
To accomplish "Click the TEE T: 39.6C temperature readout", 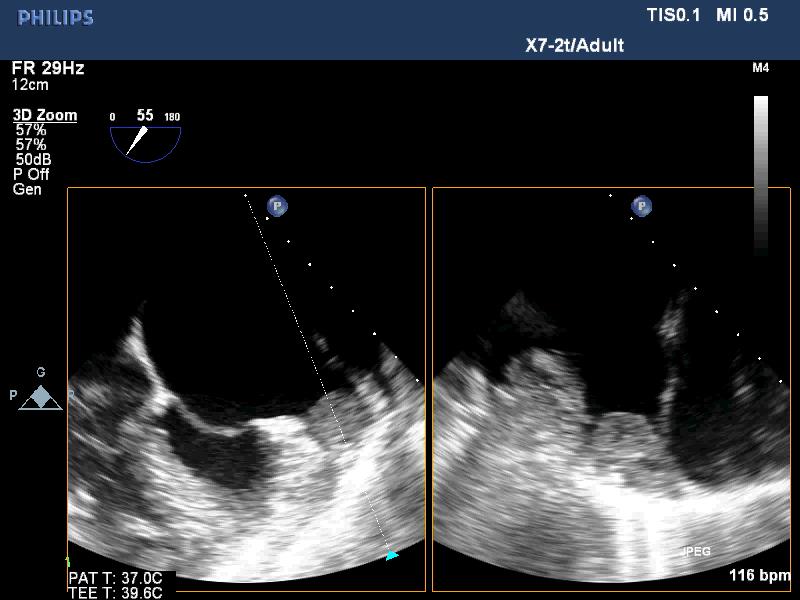I will click(x=115, y=592).
